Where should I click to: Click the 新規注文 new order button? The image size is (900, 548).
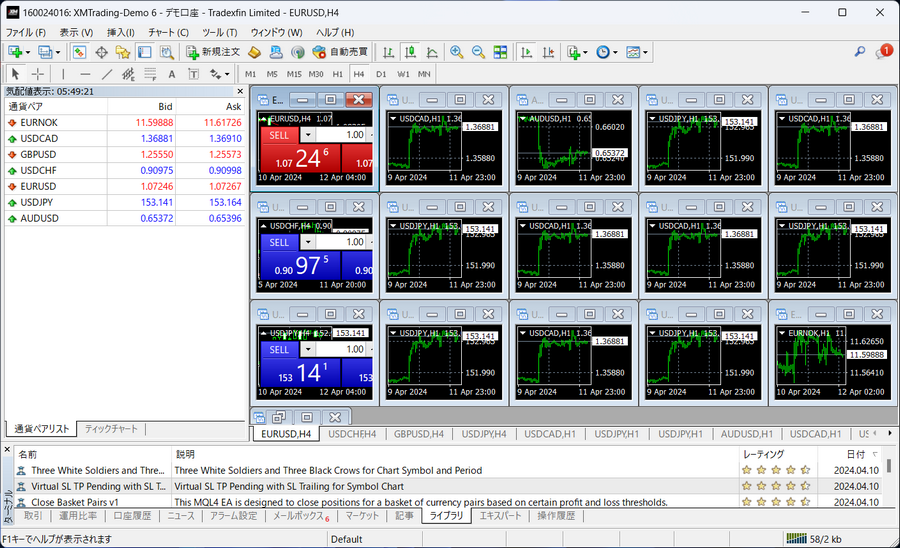213,52
